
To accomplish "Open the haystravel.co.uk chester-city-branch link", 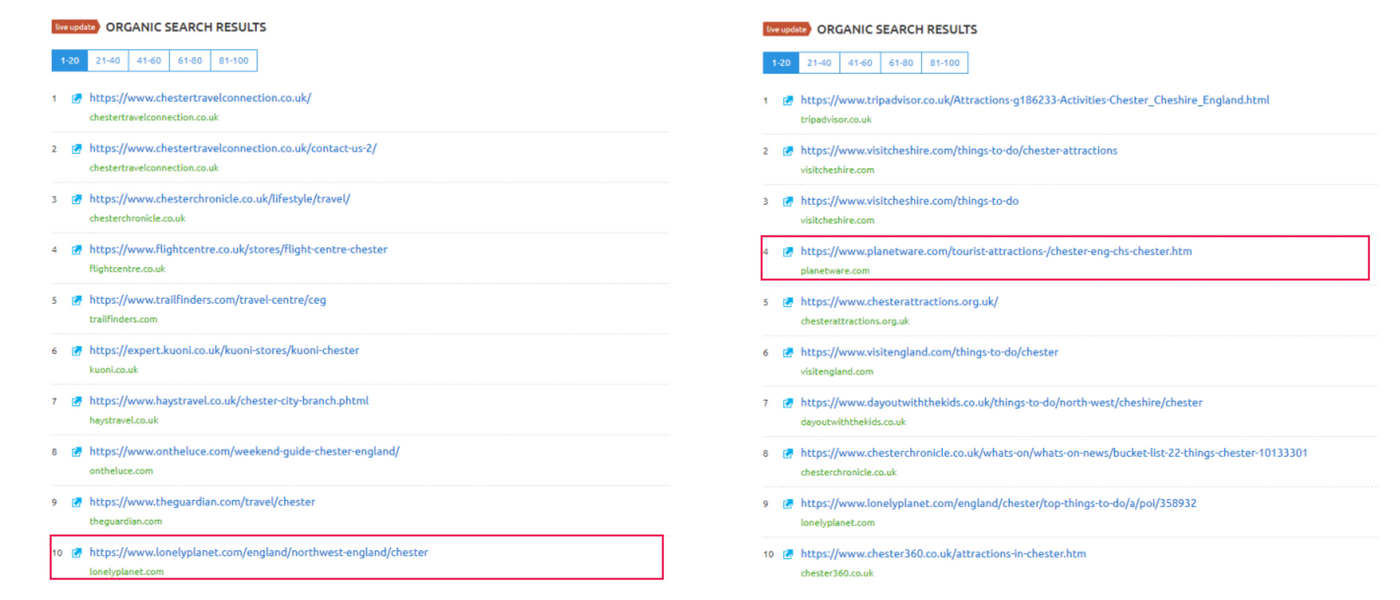I will [x=228, y=401].
